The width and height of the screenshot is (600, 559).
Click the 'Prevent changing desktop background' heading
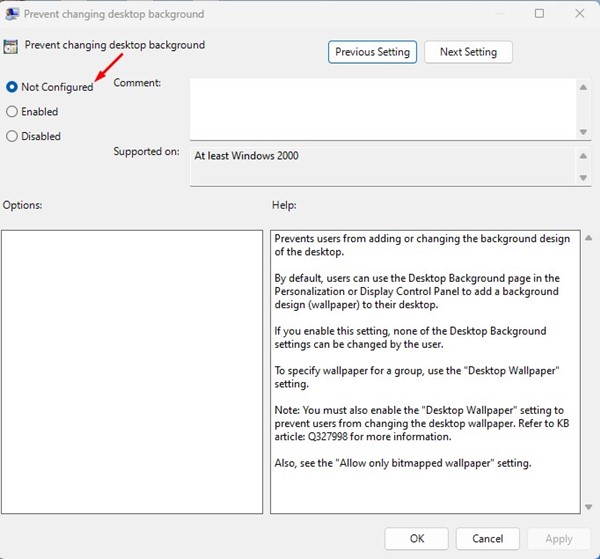pos(115,45)
